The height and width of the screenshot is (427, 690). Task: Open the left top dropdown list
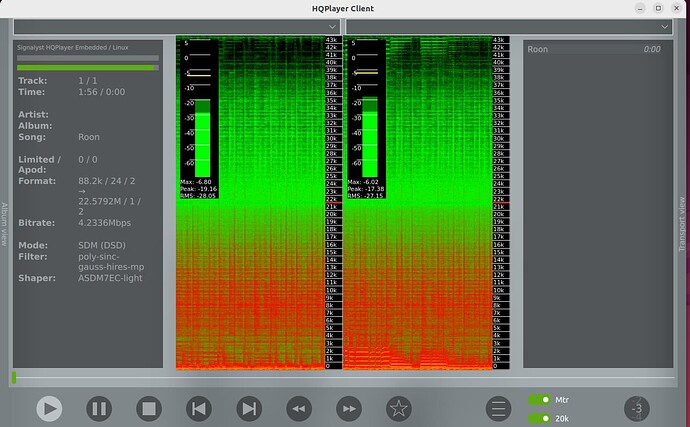[177, 27]
